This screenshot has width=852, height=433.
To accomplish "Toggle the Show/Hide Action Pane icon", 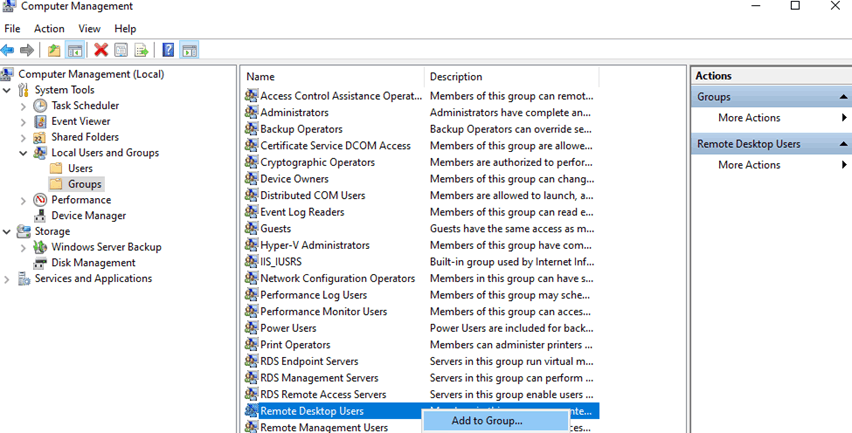I will coord(189,51).
